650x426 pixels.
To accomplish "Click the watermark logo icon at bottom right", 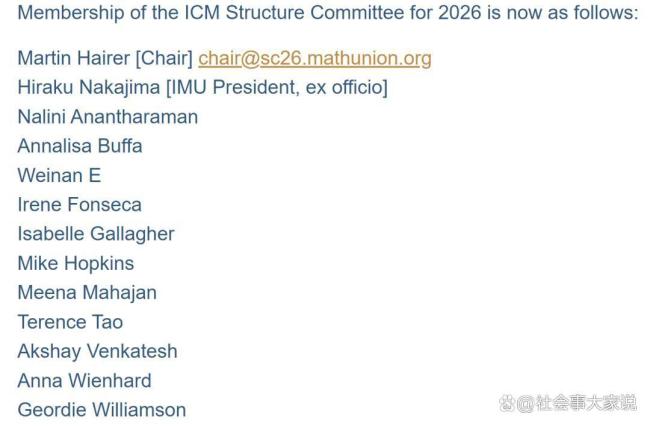I will tap(507, 402).
